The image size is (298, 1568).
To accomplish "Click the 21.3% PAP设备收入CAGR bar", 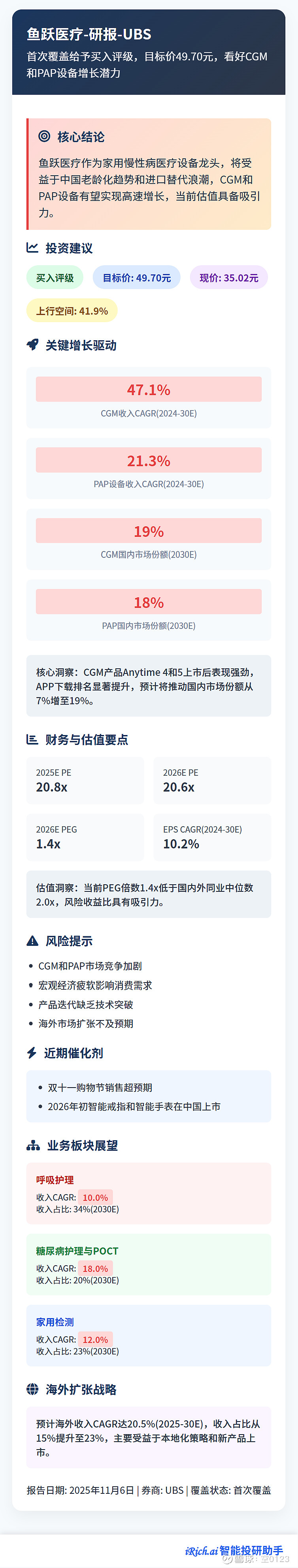I will point(149,461).
